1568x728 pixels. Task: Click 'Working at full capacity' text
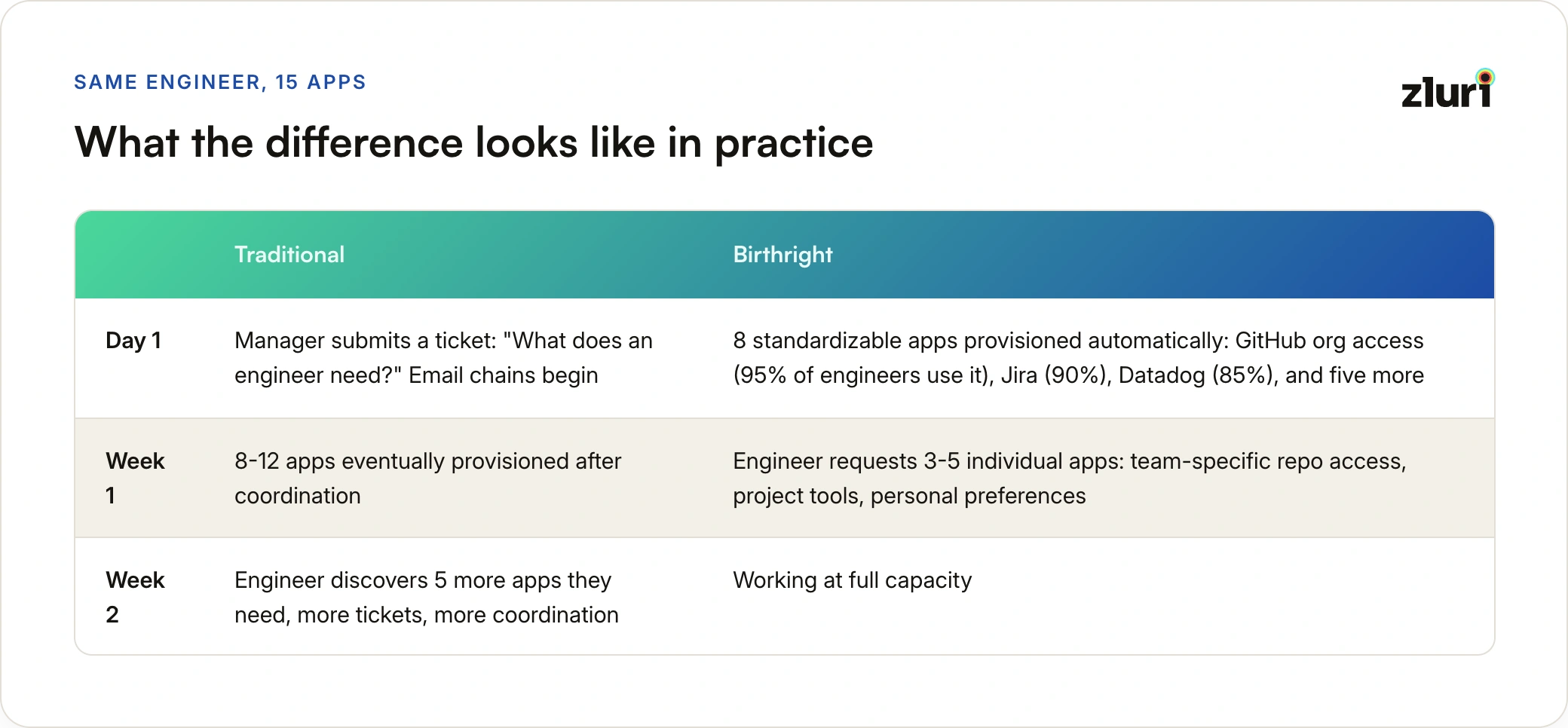pyautogui.click(x=852, y=580)
